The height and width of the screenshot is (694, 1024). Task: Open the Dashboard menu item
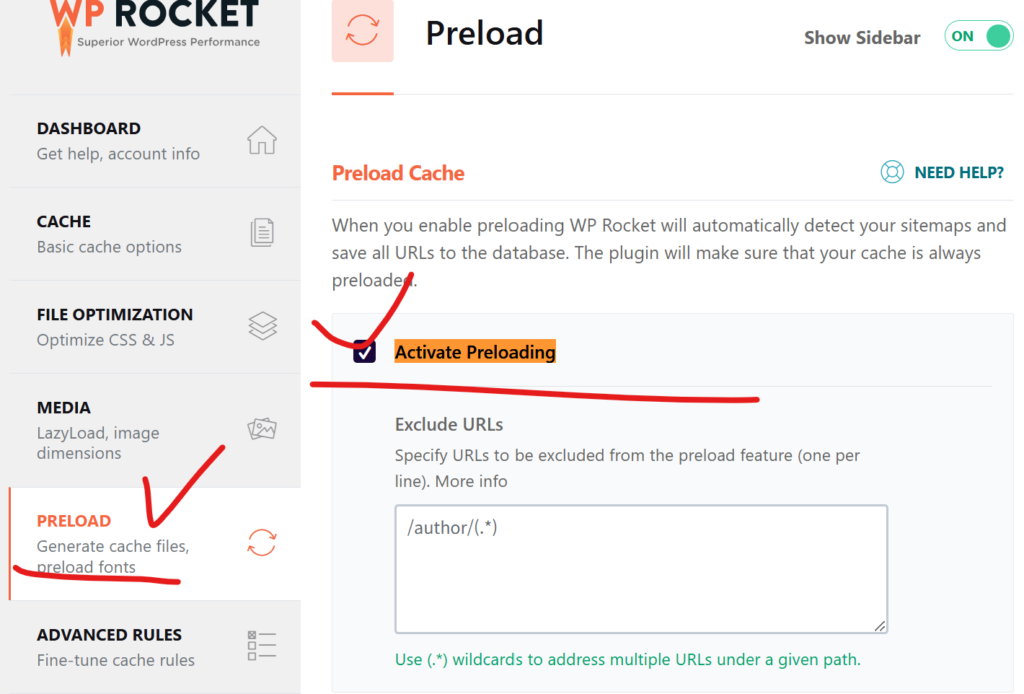(x=155, y=140)
